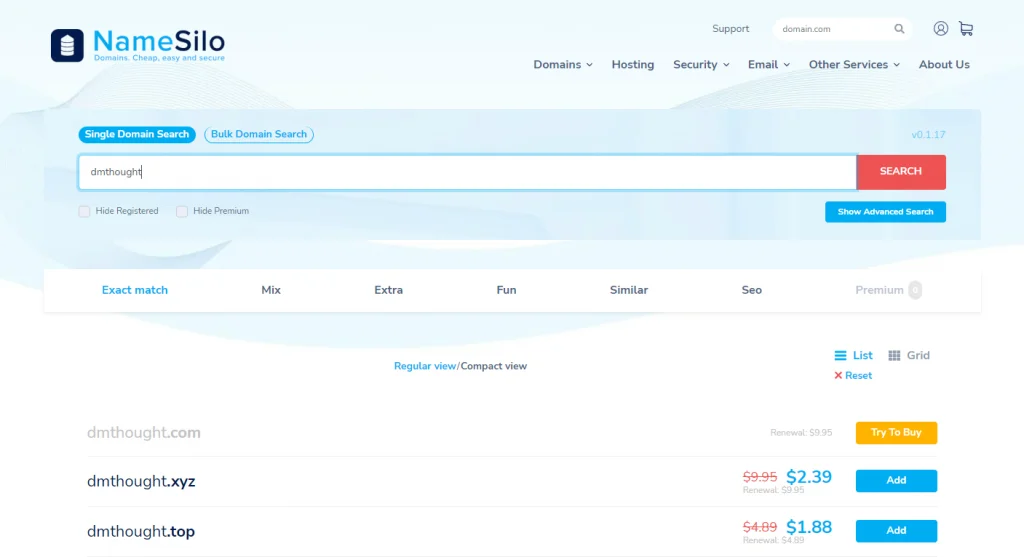Expand the Security dropdown menu
This screenshot has width=1024, height=557.
(x=701, y=65)
